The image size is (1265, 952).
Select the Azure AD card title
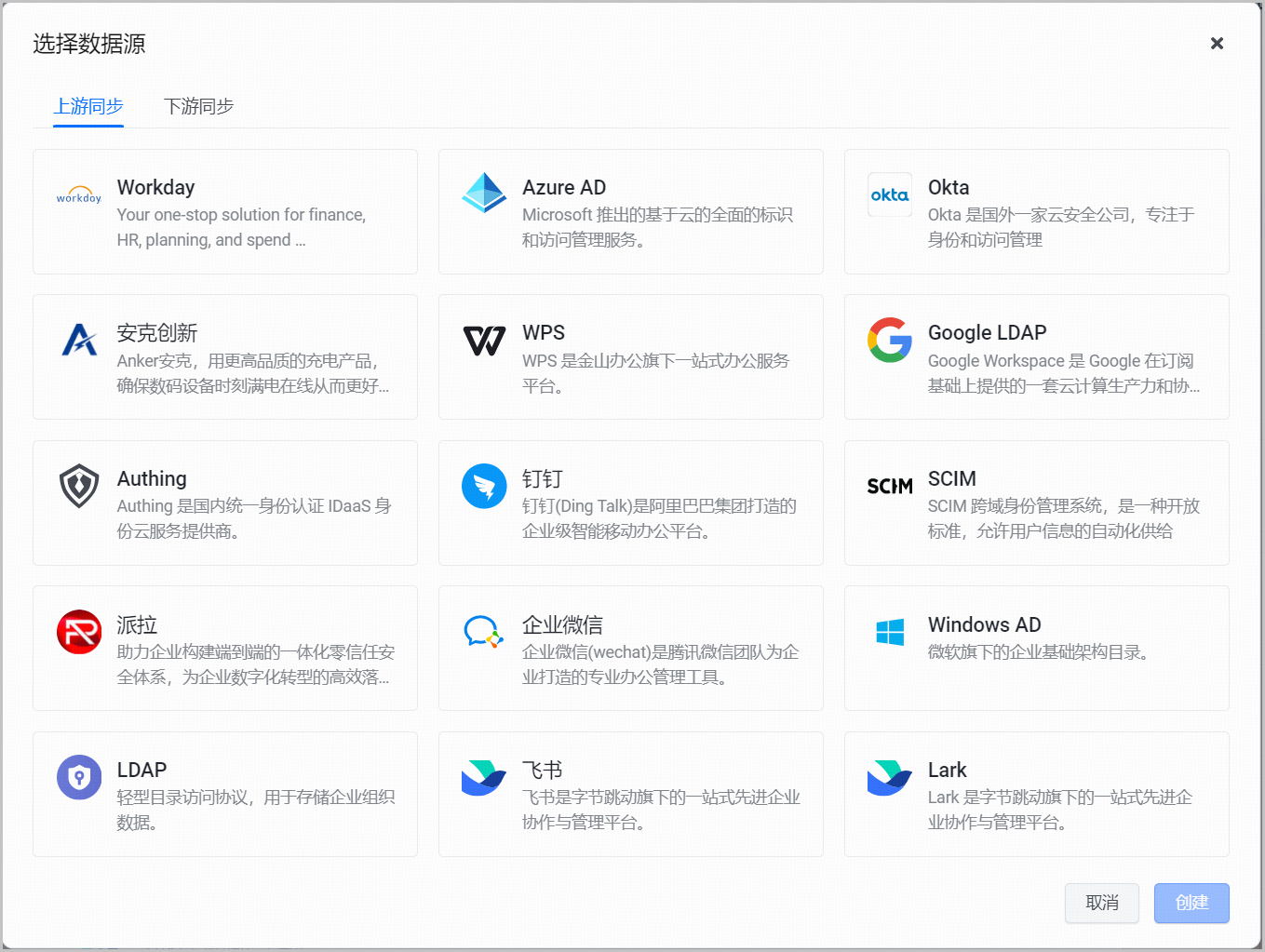click(x=564, y=187)
